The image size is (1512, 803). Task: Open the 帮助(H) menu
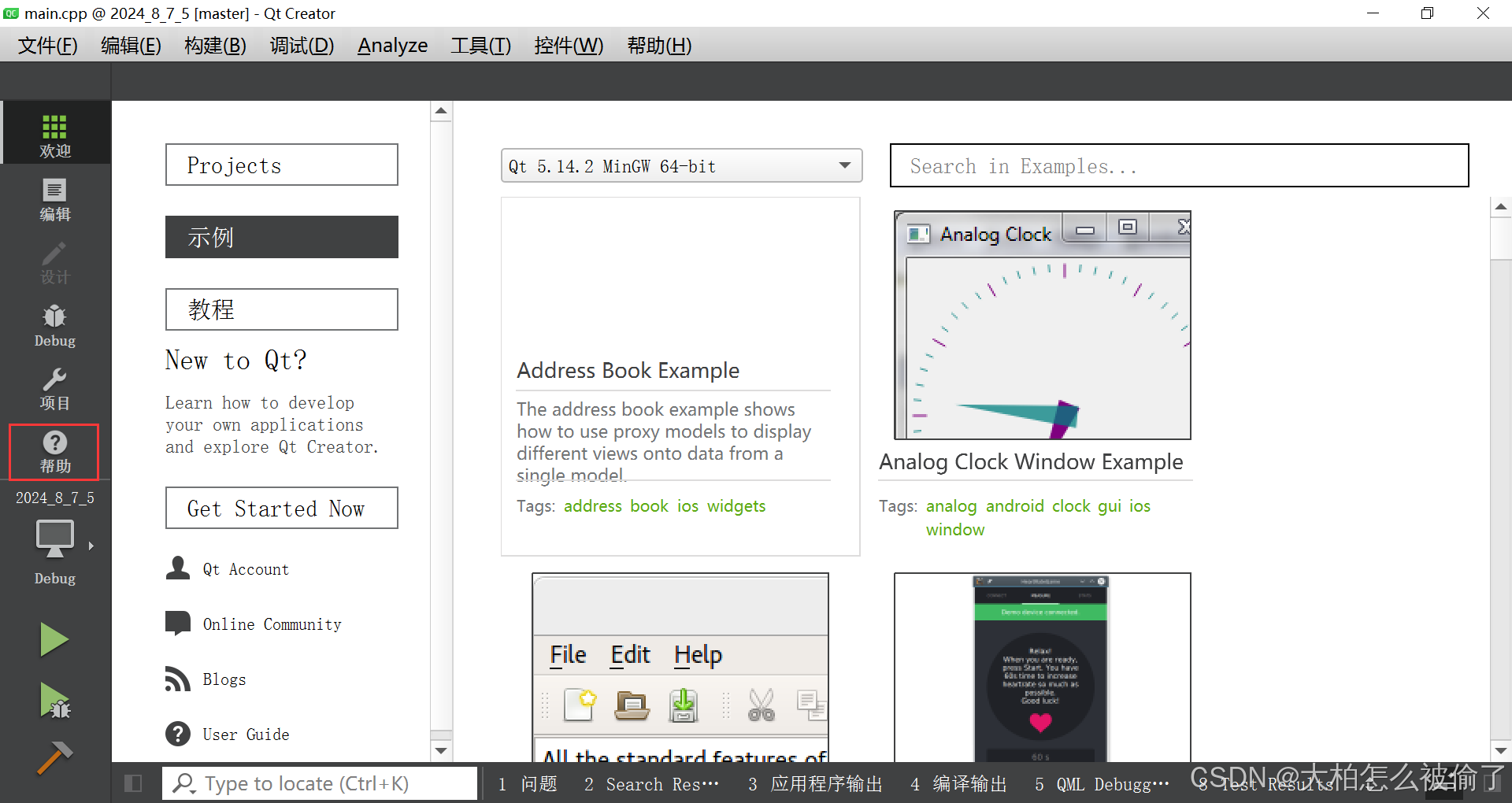pos(659,46)
